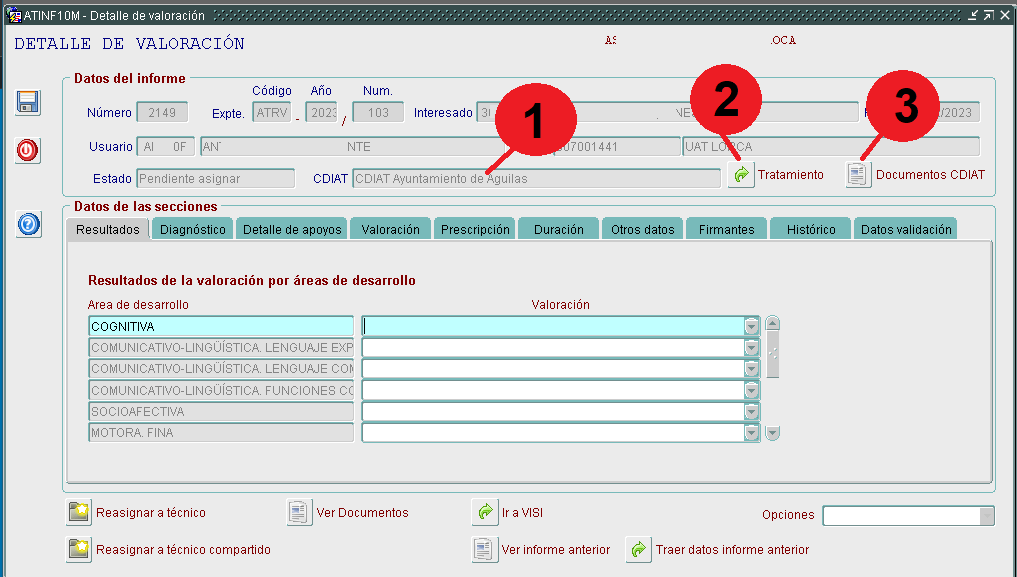Open the Documentos CDIAT document icon
The height and width of the screenshot is (577, 1017).
point(858,175)
